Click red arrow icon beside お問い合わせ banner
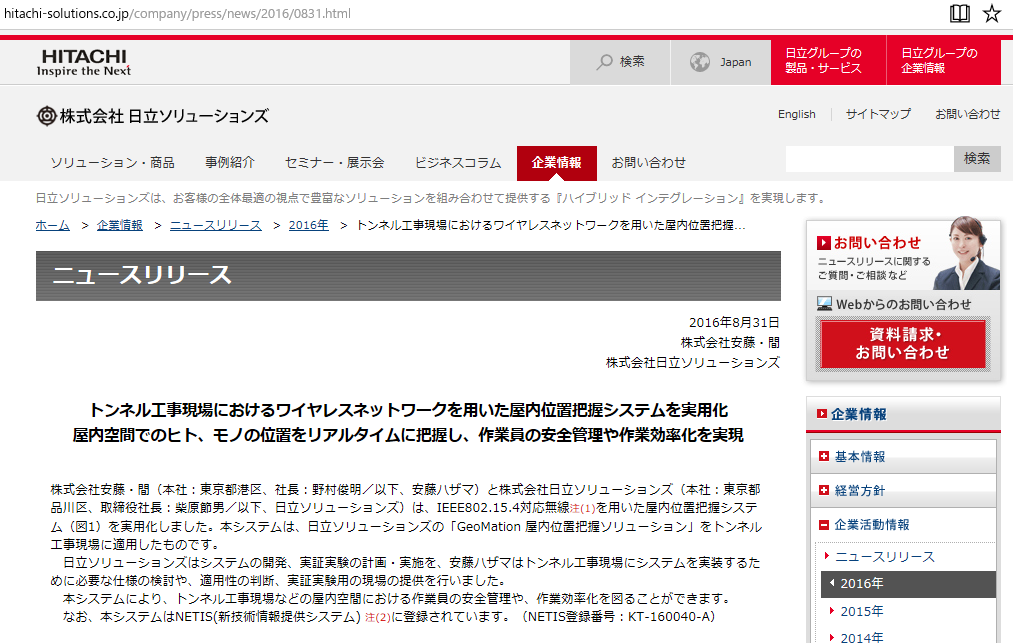The width and height of the screenshot is (1013, 643). tap(824, 243)
